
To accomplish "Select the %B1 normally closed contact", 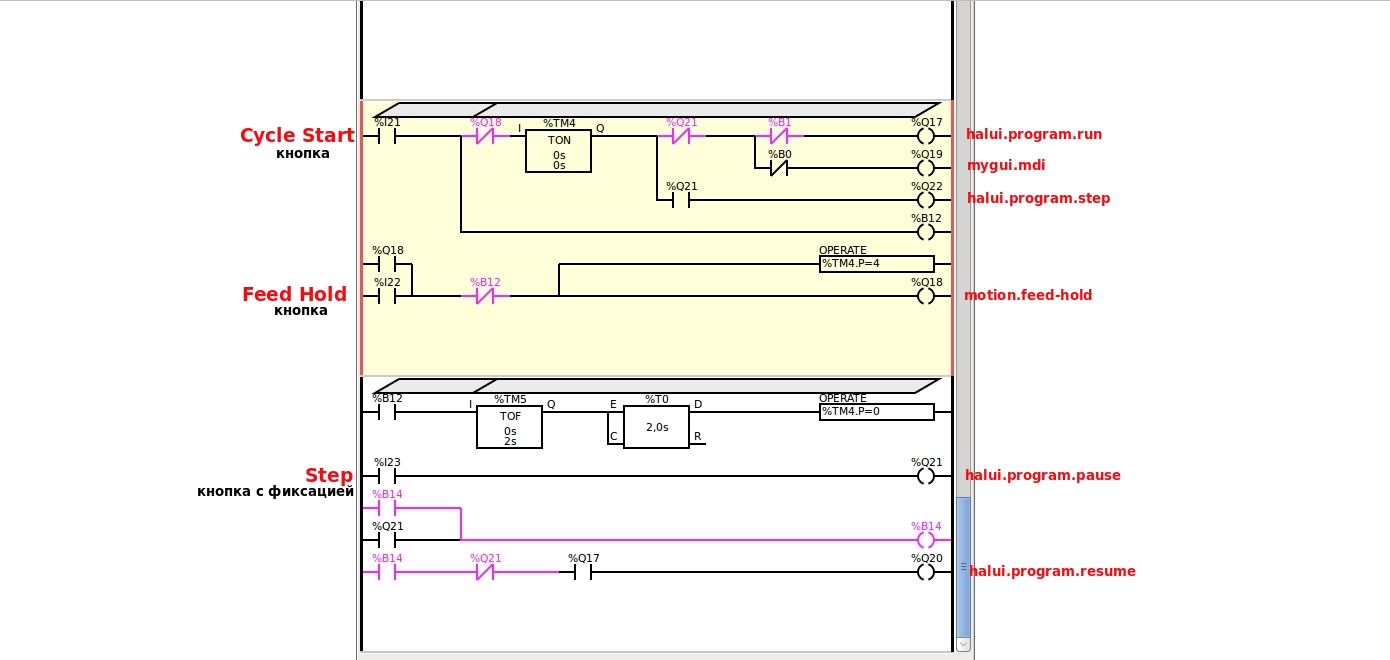I will click(779, 136).
